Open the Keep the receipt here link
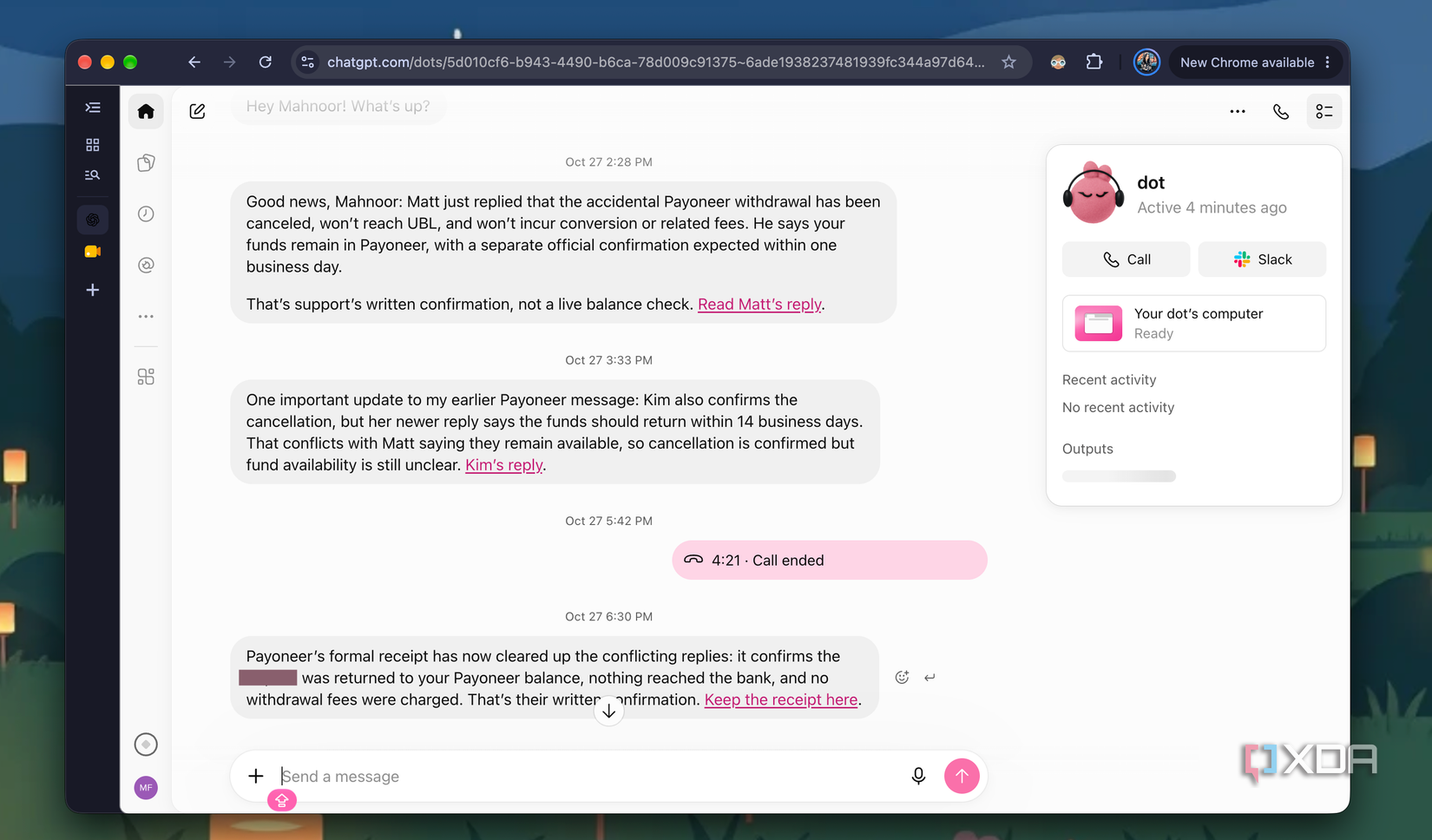 (781, 699)
